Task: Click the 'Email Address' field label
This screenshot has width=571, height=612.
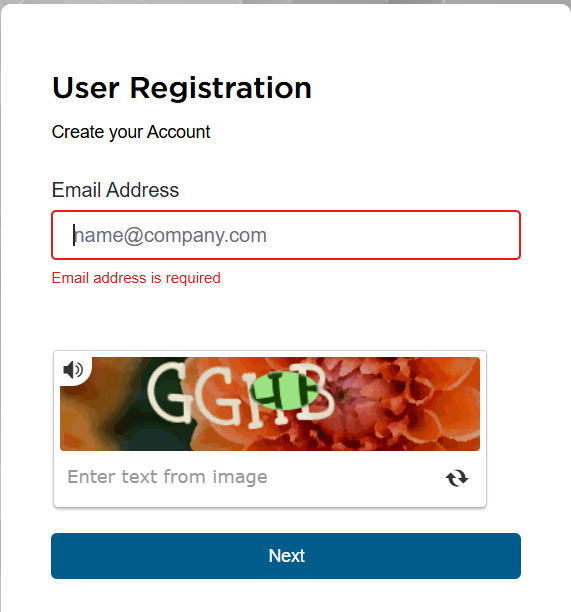Action: 115,190
